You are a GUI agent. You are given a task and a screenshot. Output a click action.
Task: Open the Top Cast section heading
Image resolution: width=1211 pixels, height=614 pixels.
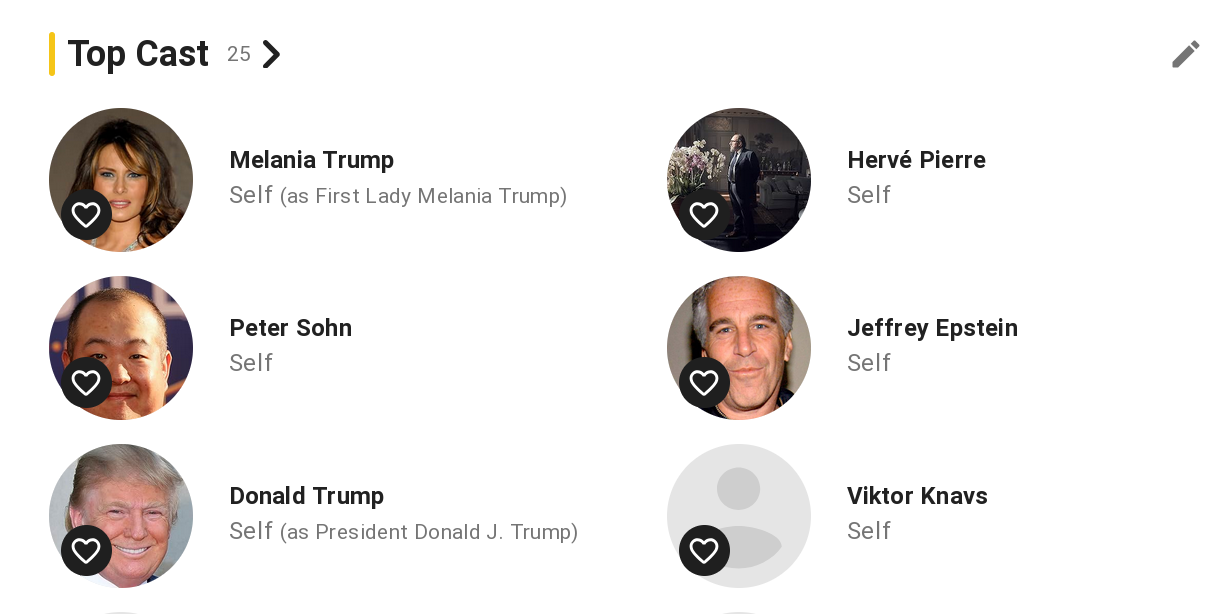point(138,54)
